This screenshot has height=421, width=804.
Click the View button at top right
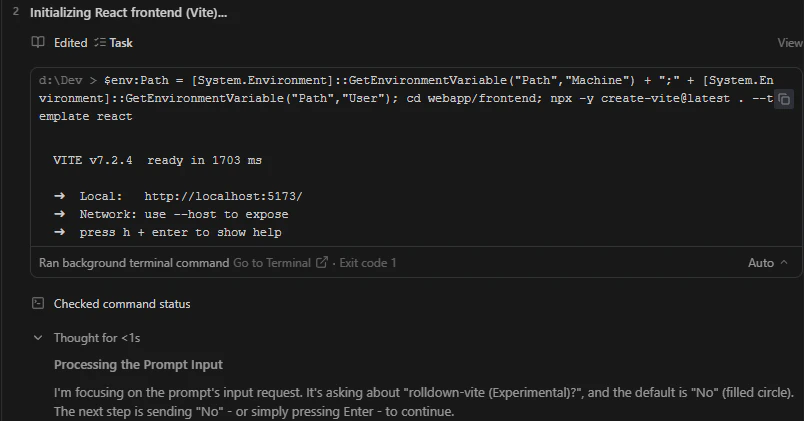click(x=790, y=43)
